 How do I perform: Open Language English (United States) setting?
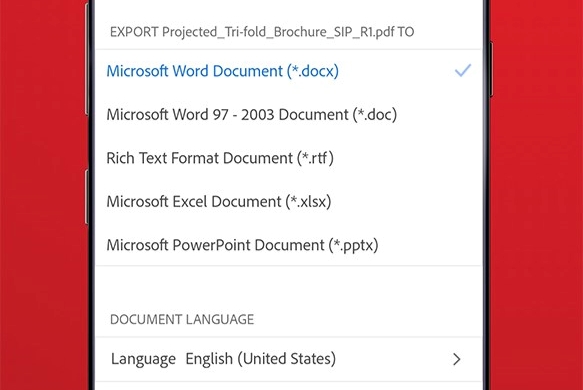[x=289, y=359]
